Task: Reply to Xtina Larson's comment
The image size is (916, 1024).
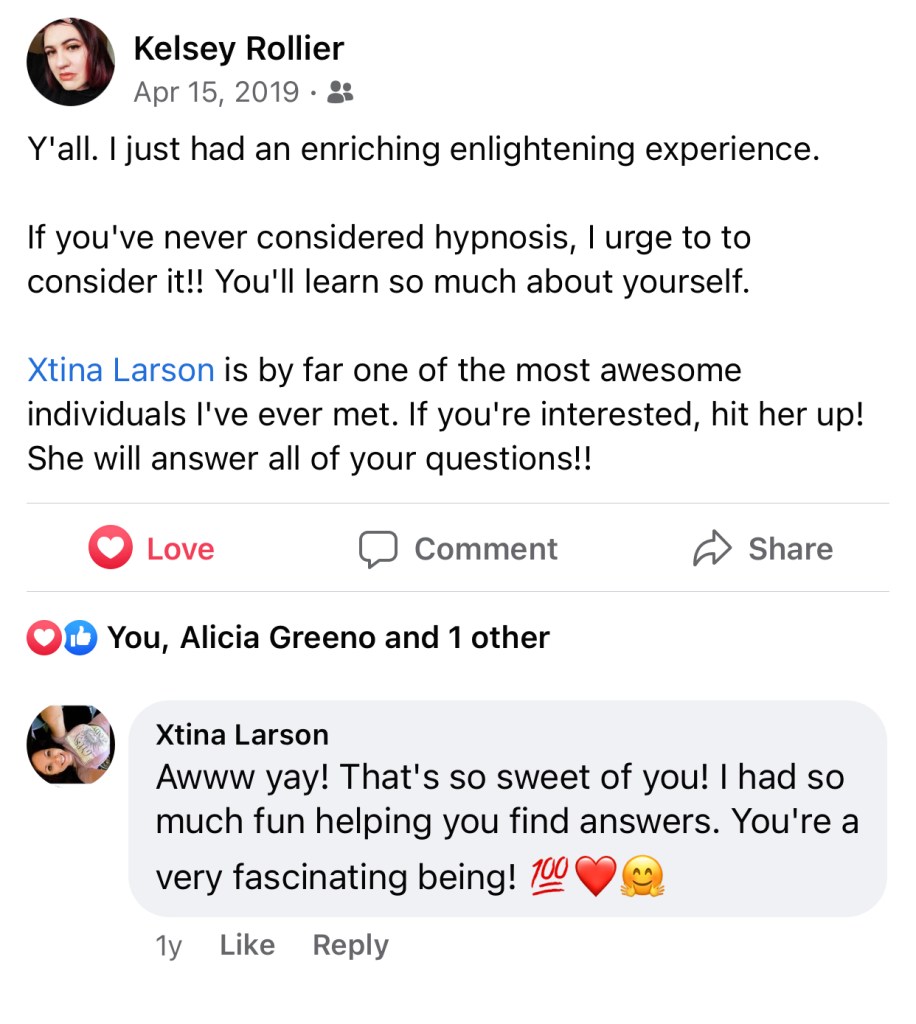Action: click(x=350, y=945)
